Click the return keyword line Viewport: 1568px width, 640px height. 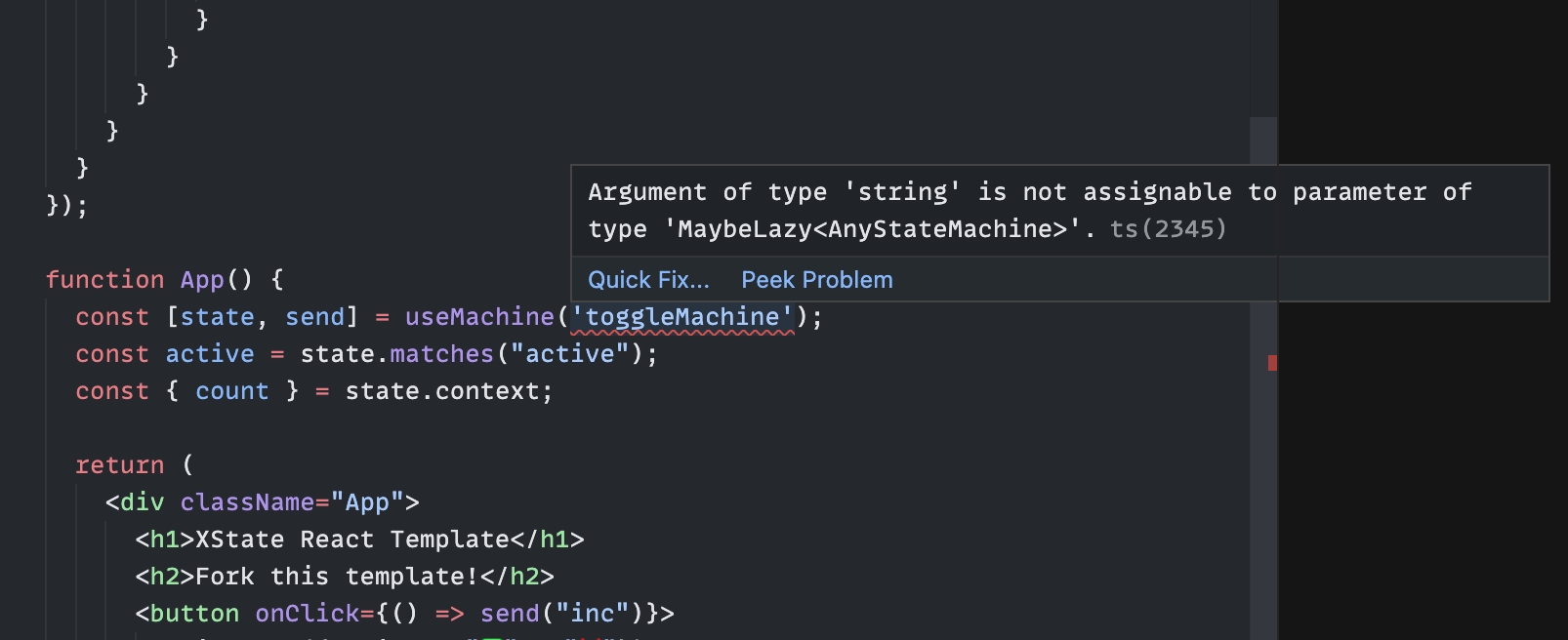[135, 465]
